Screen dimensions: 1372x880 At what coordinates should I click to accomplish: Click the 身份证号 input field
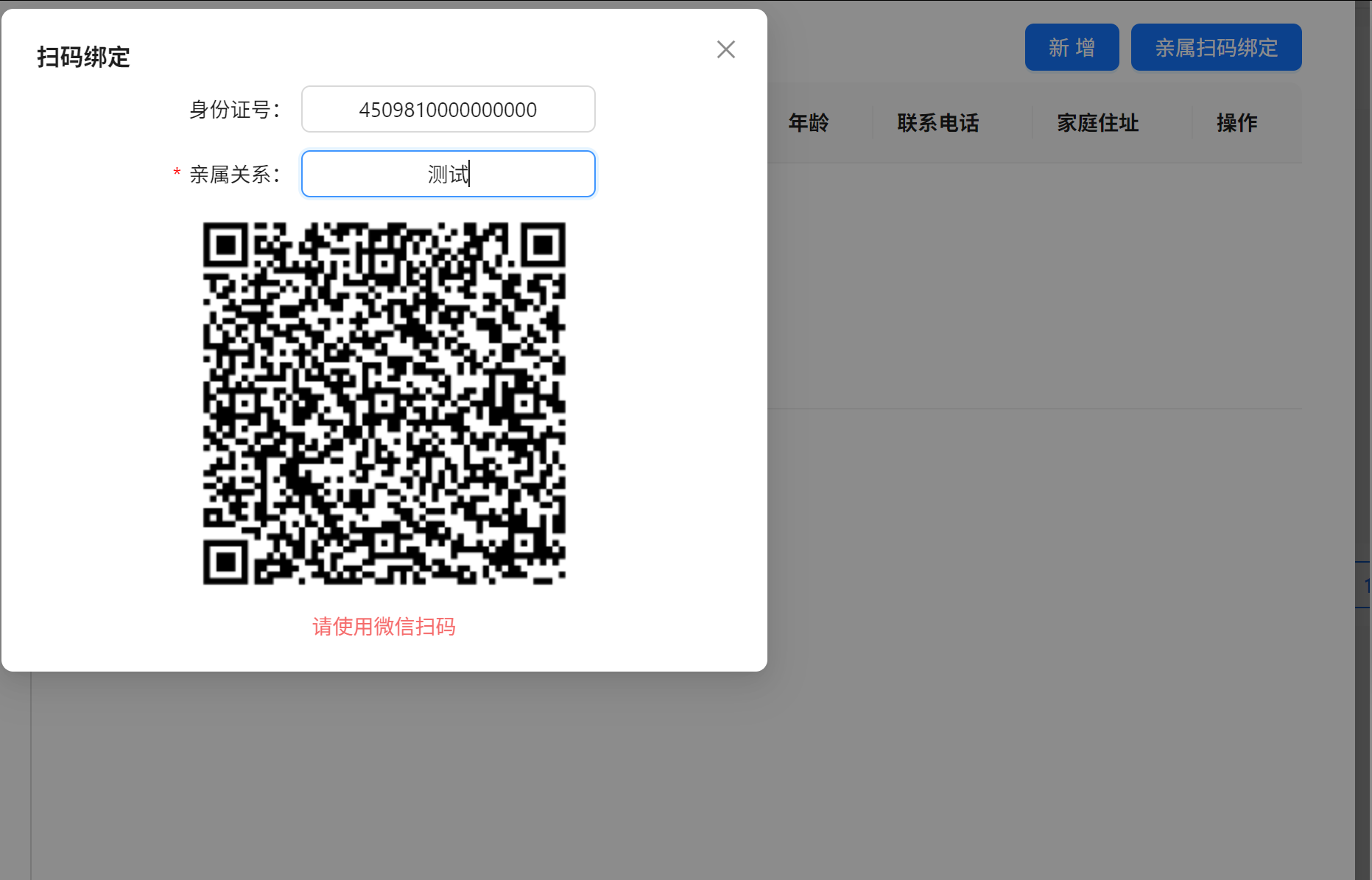(x=448, y=110)
